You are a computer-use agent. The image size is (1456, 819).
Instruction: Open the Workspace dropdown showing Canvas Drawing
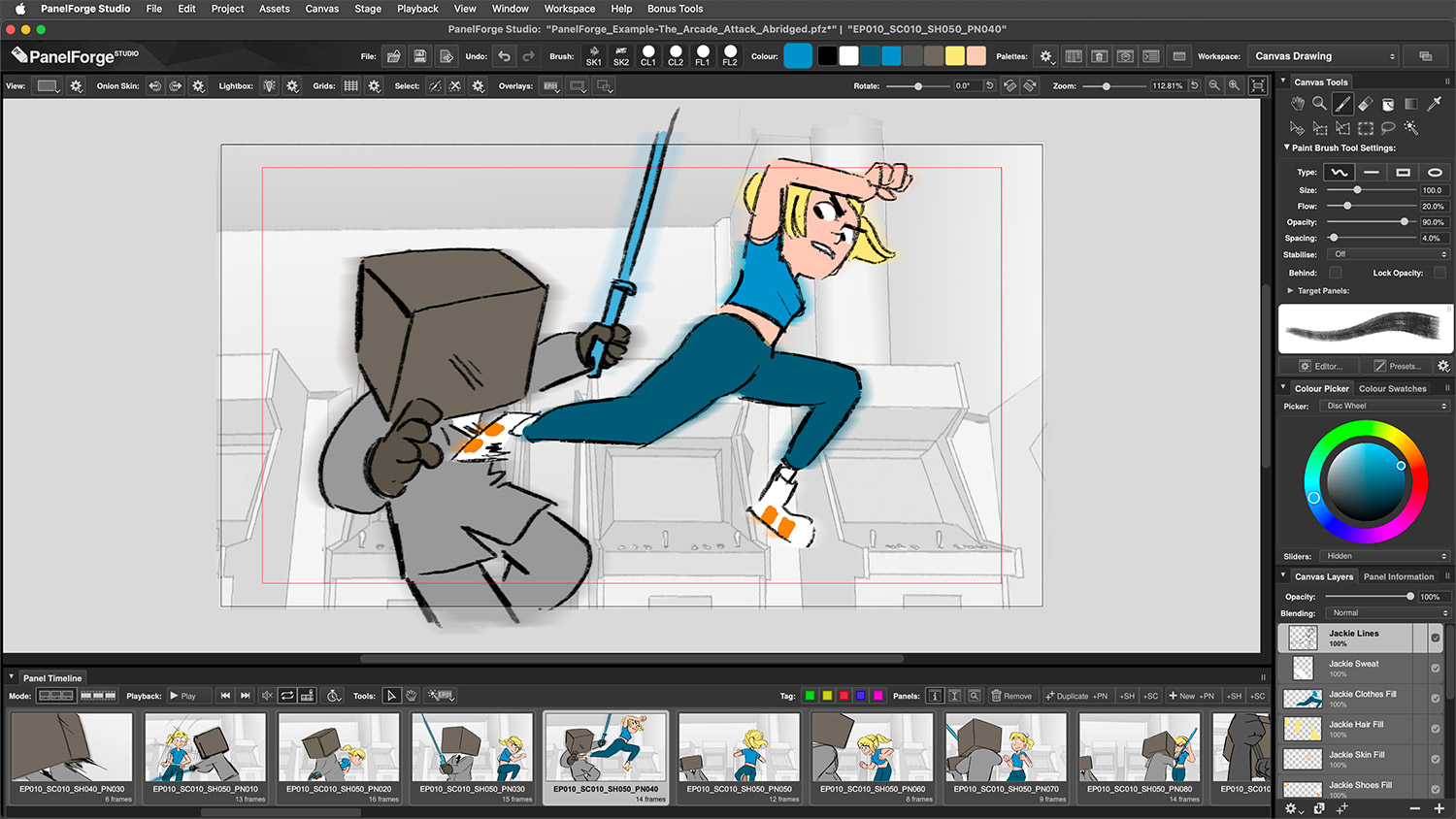[x=1324, y=56]
